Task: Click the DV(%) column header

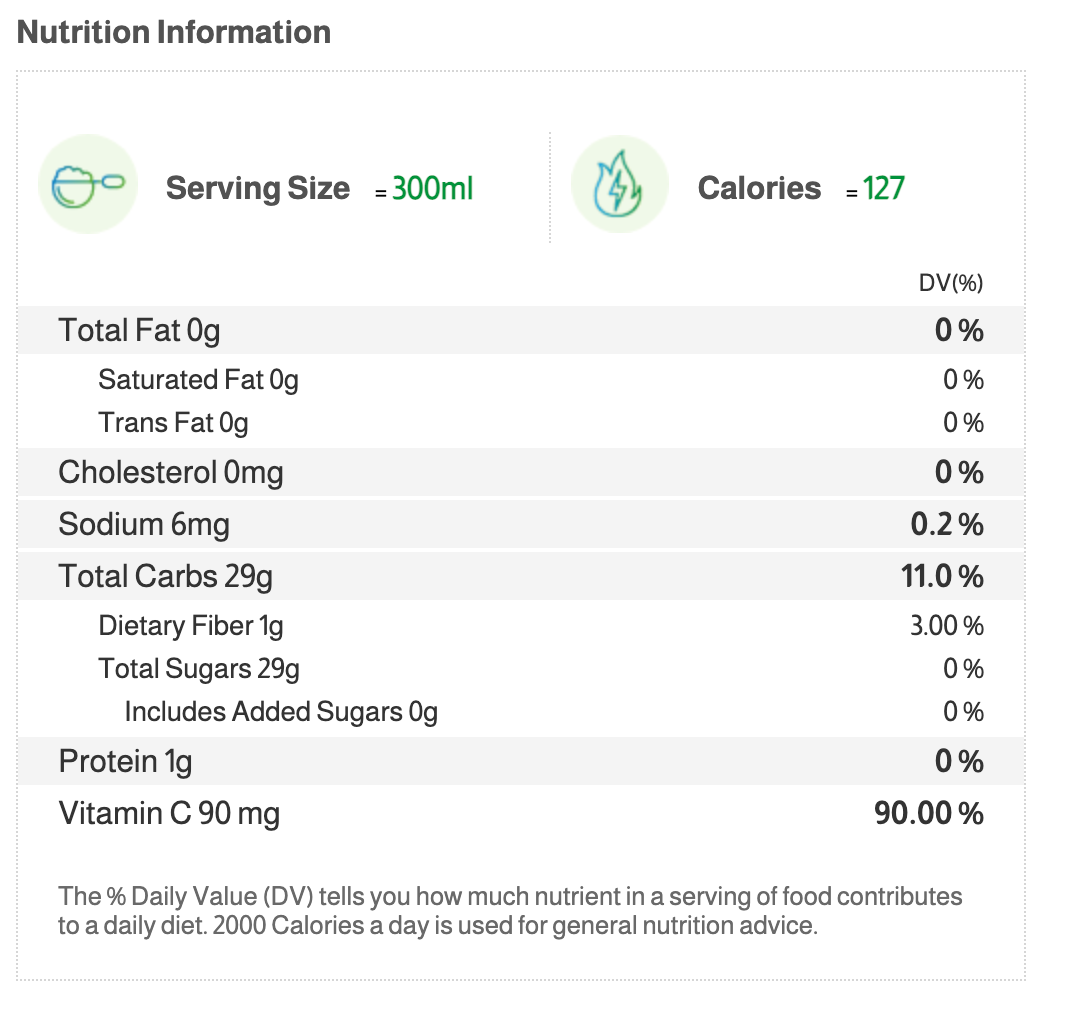Action: tap(951, 283)
